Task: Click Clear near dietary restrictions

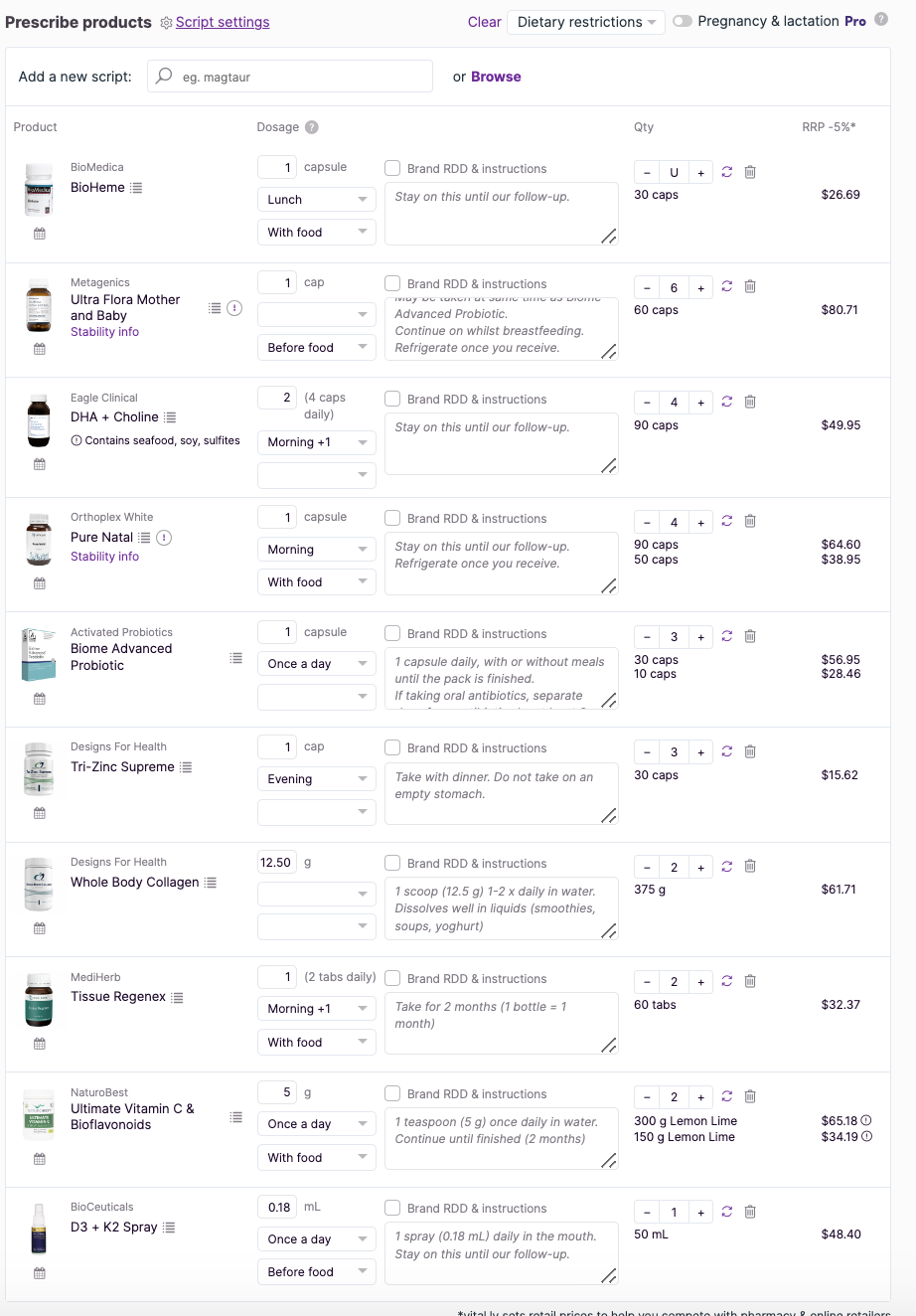Action: (485, 22)
